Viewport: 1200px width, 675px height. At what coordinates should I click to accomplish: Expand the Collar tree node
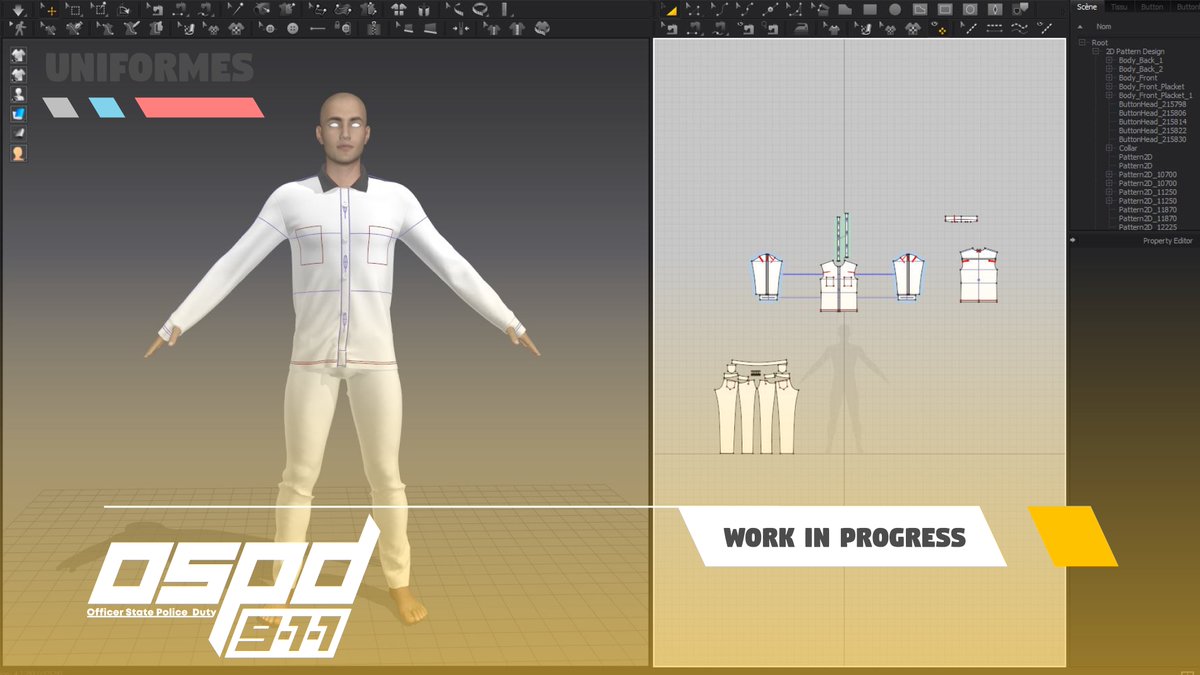pyautogui.click(x=1109, y=148)
